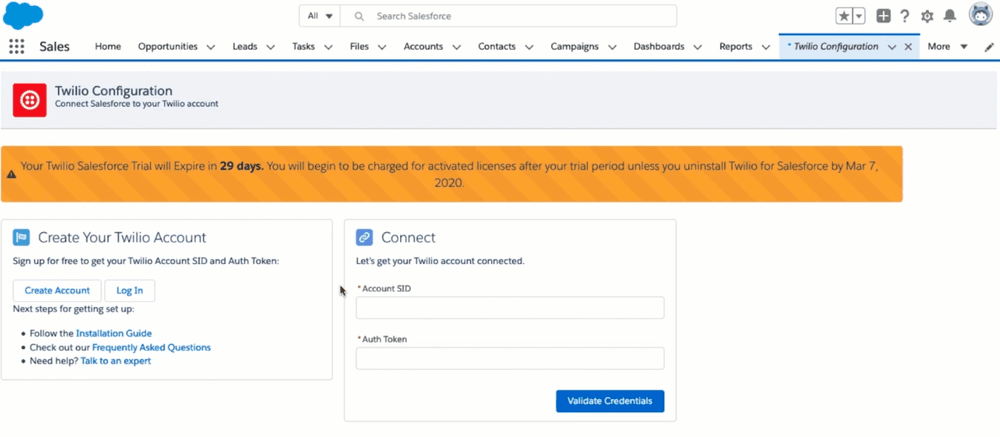Open the Installation Guide link

[114, 333]
